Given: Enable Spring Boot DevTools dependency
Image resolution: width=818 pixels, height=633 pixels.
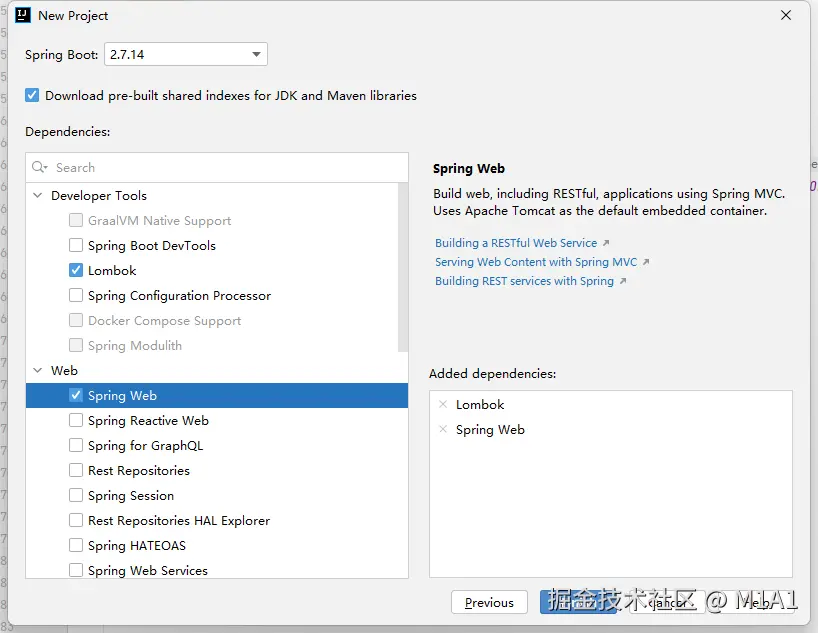Looking at the screenshot, I should (x=76, y=245).
